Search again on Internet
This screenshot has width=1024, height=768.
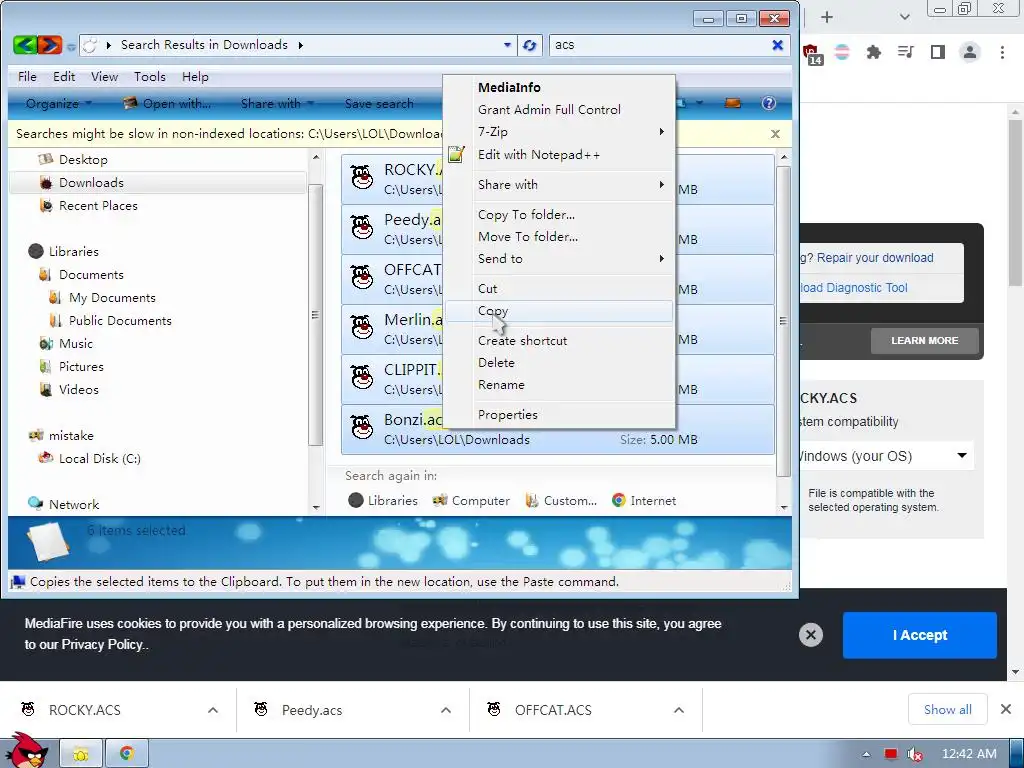(644, 500)
